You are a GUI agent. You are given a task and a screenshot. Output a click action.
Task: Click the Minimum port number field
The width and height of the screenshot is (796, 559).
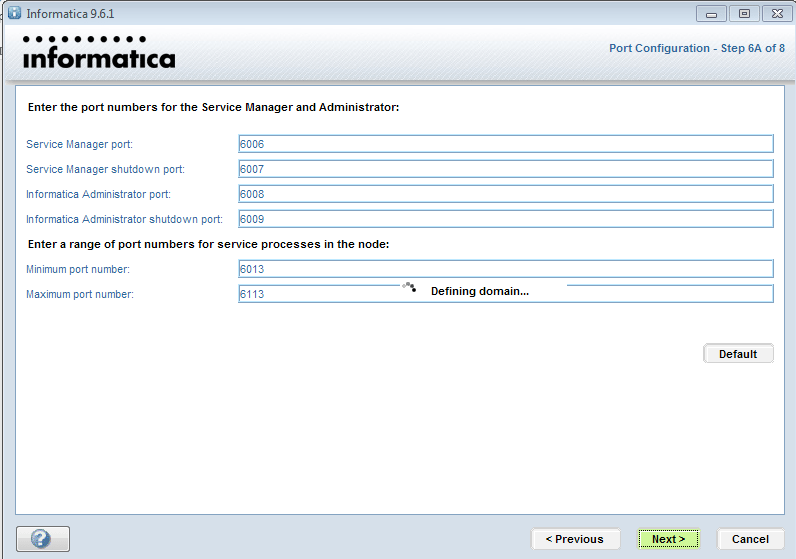coord(506,269)
